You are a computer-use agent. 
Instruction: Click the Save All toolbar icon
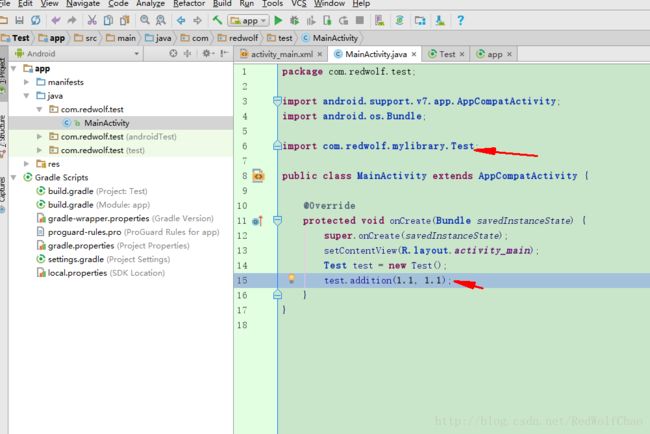(19, 20)
